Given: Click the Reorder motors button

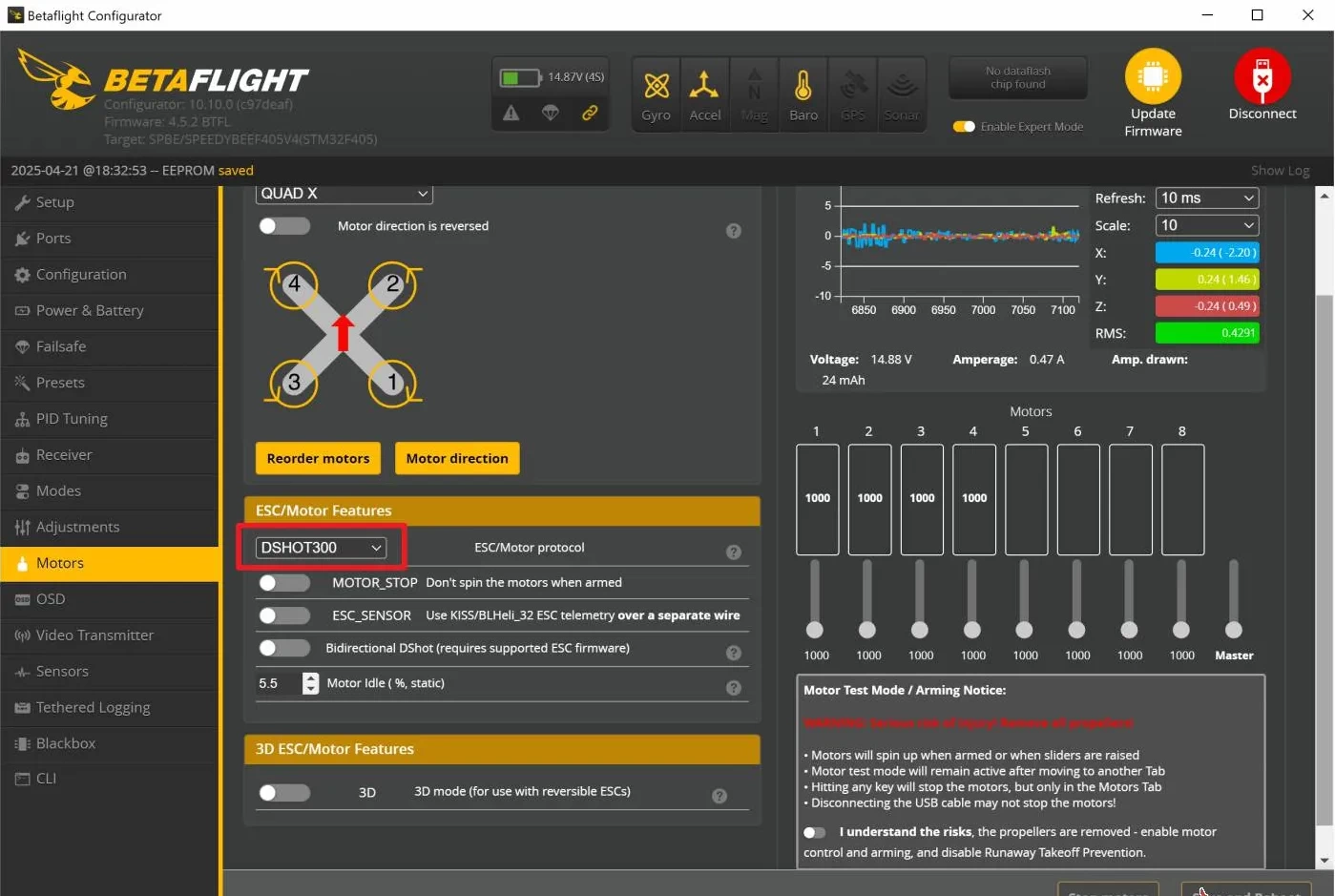Looking at the screenshot, I should 318,458.
